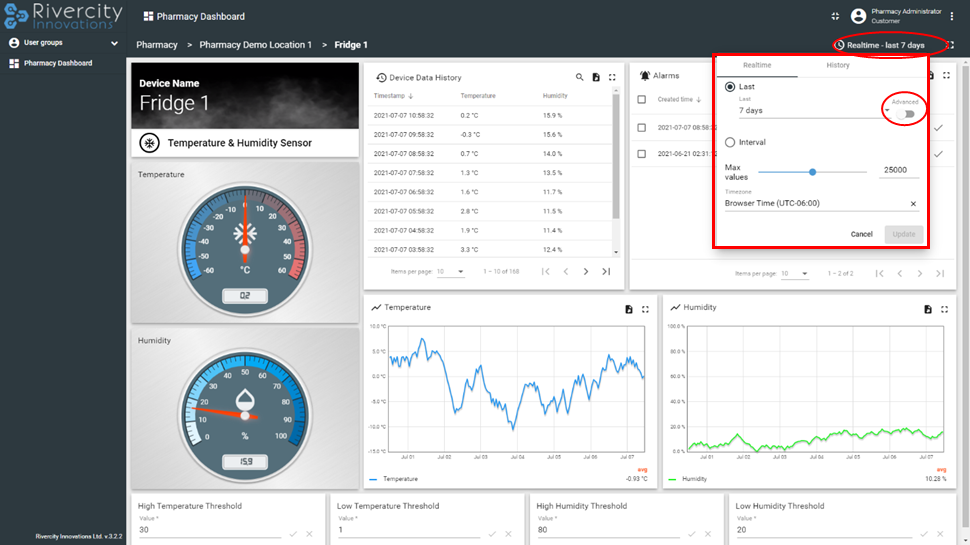Click the Max values slider handle
This screenshot has height=545, width=970.
point(813,171)
